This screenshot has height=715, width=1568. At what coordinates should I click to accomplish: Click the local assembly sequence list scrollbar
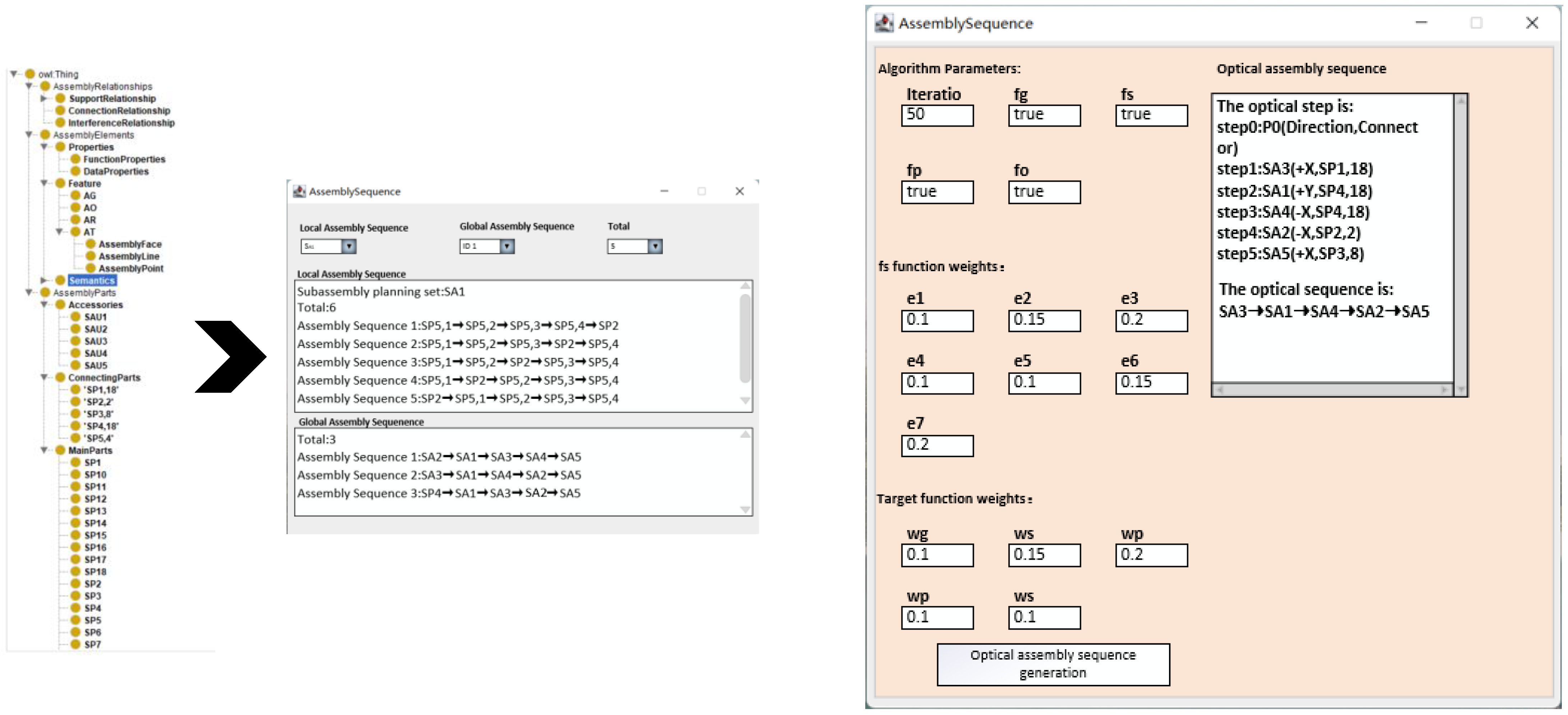click(x=744, y=338)
